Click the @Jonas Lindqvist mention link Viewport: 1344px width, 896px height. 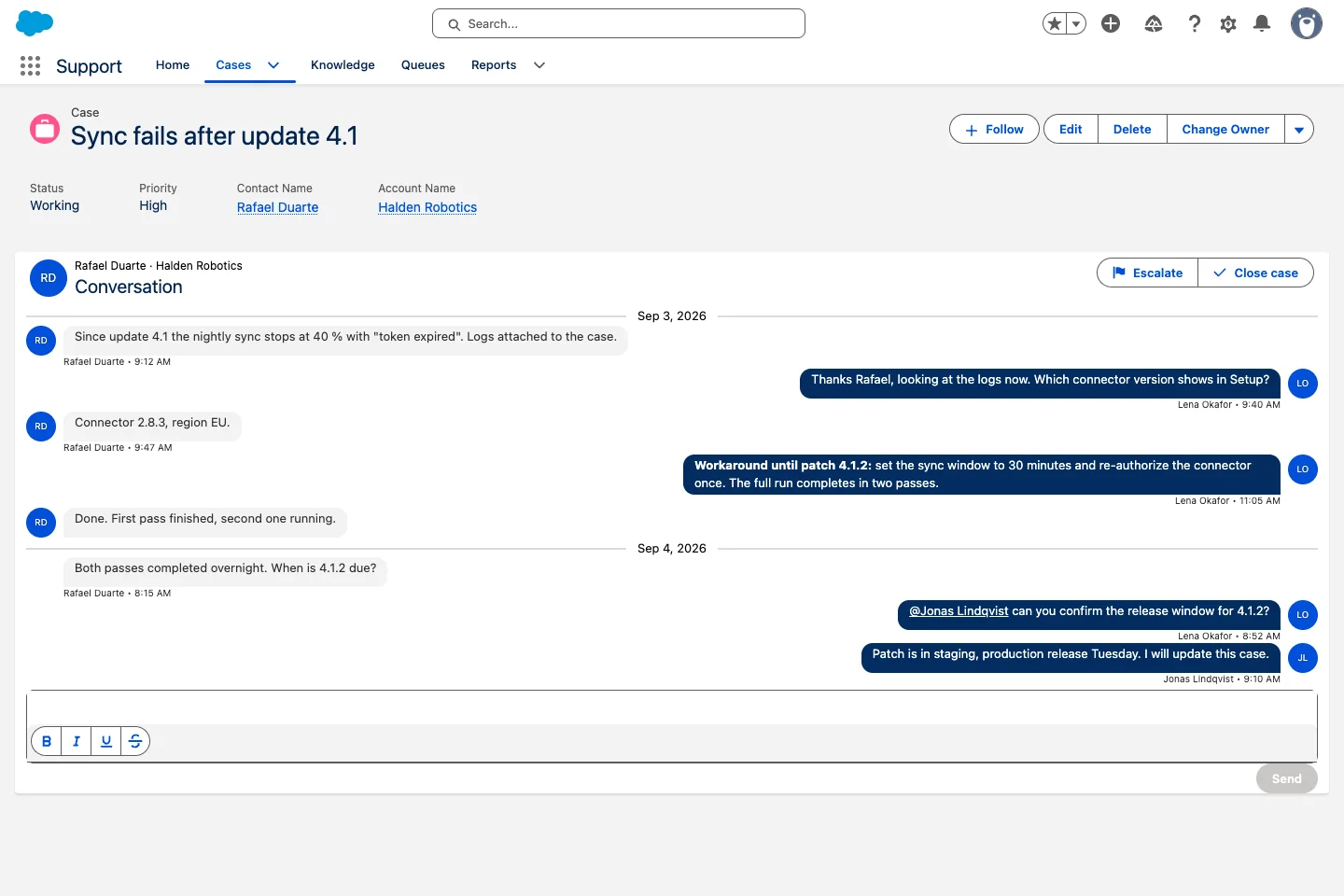click(959, 611)
